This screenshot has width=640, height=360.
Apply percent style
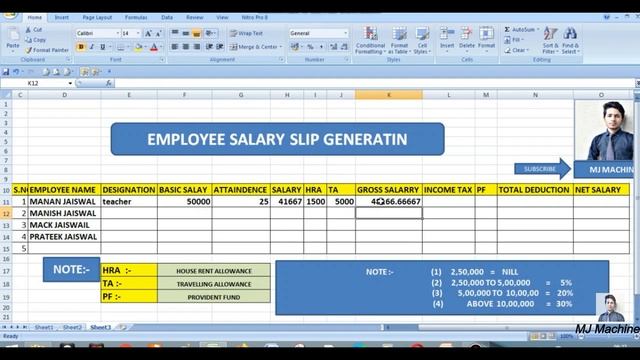(x=310, y=47)
